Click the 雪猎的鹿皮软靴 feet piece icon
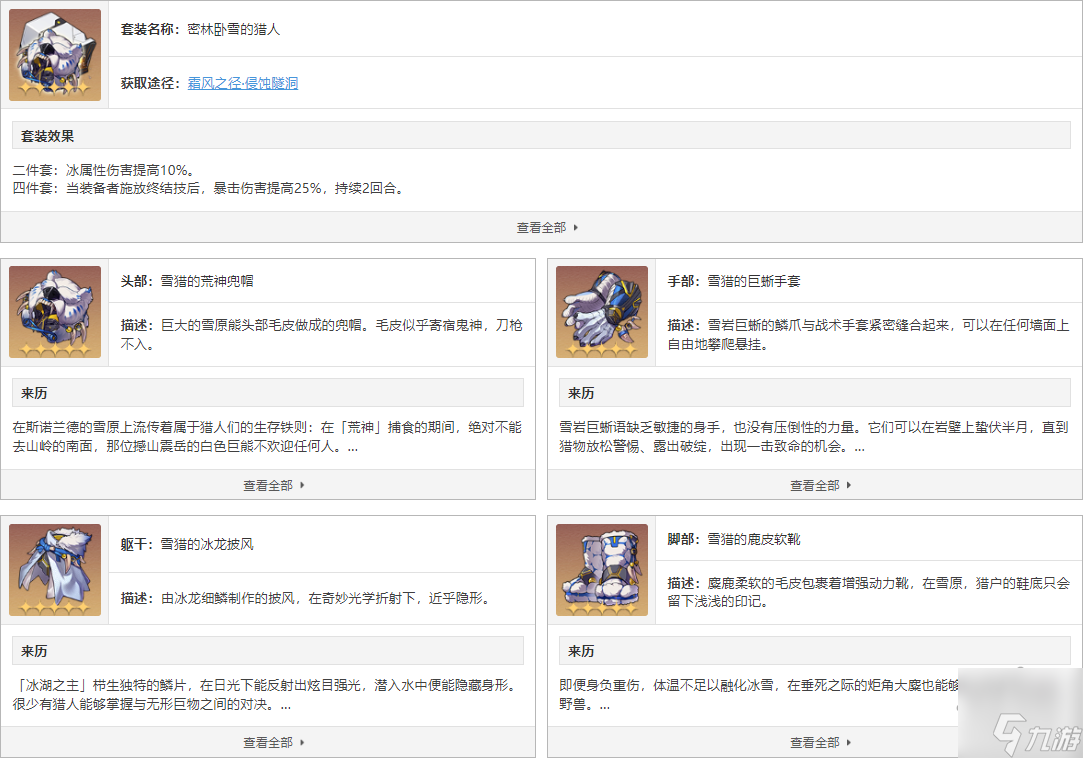The width and height of the screenshot is (1083, 758). pos(602,569)
